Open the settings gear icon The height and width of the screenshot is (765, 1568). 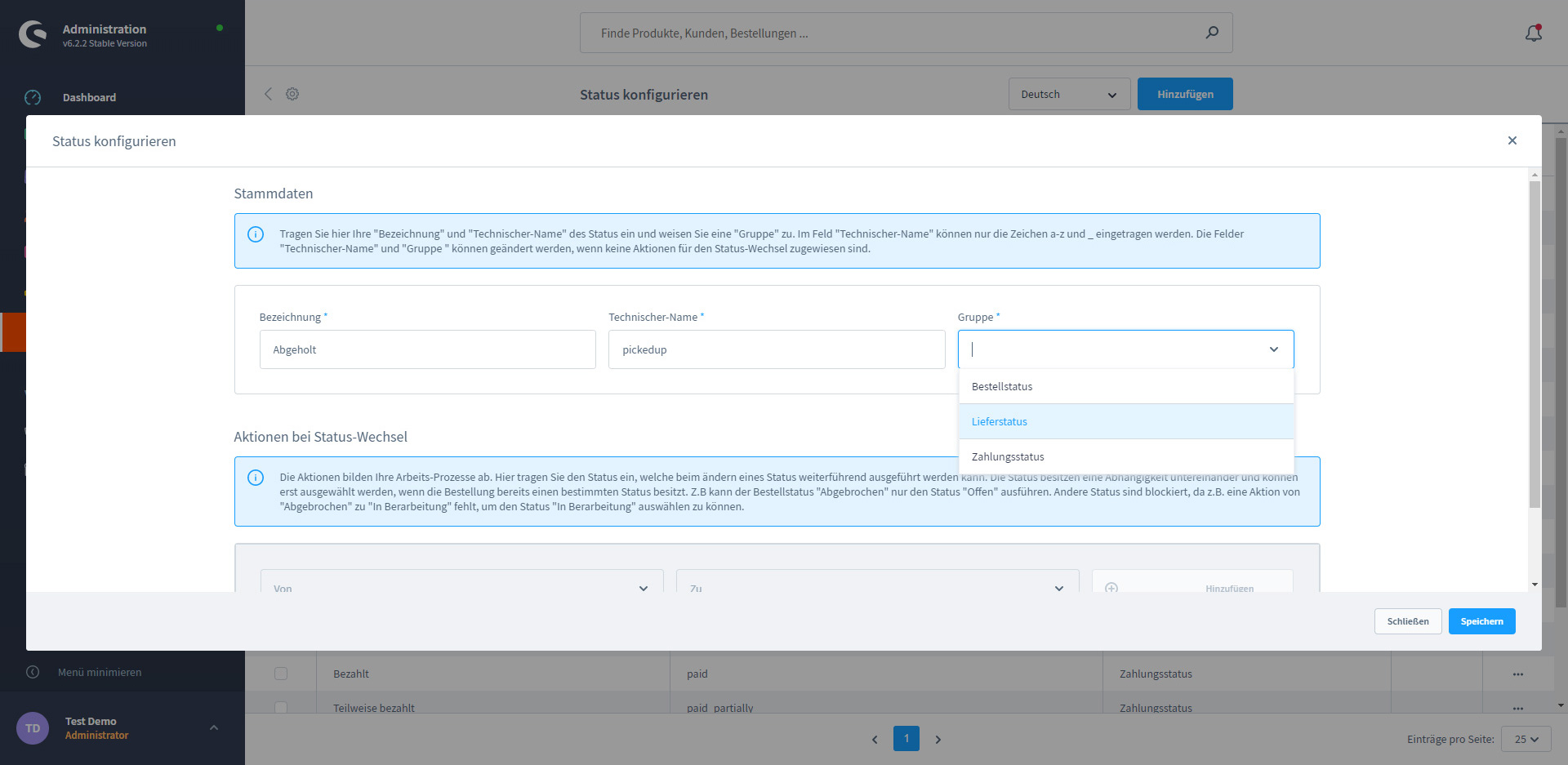pos(292,94)
